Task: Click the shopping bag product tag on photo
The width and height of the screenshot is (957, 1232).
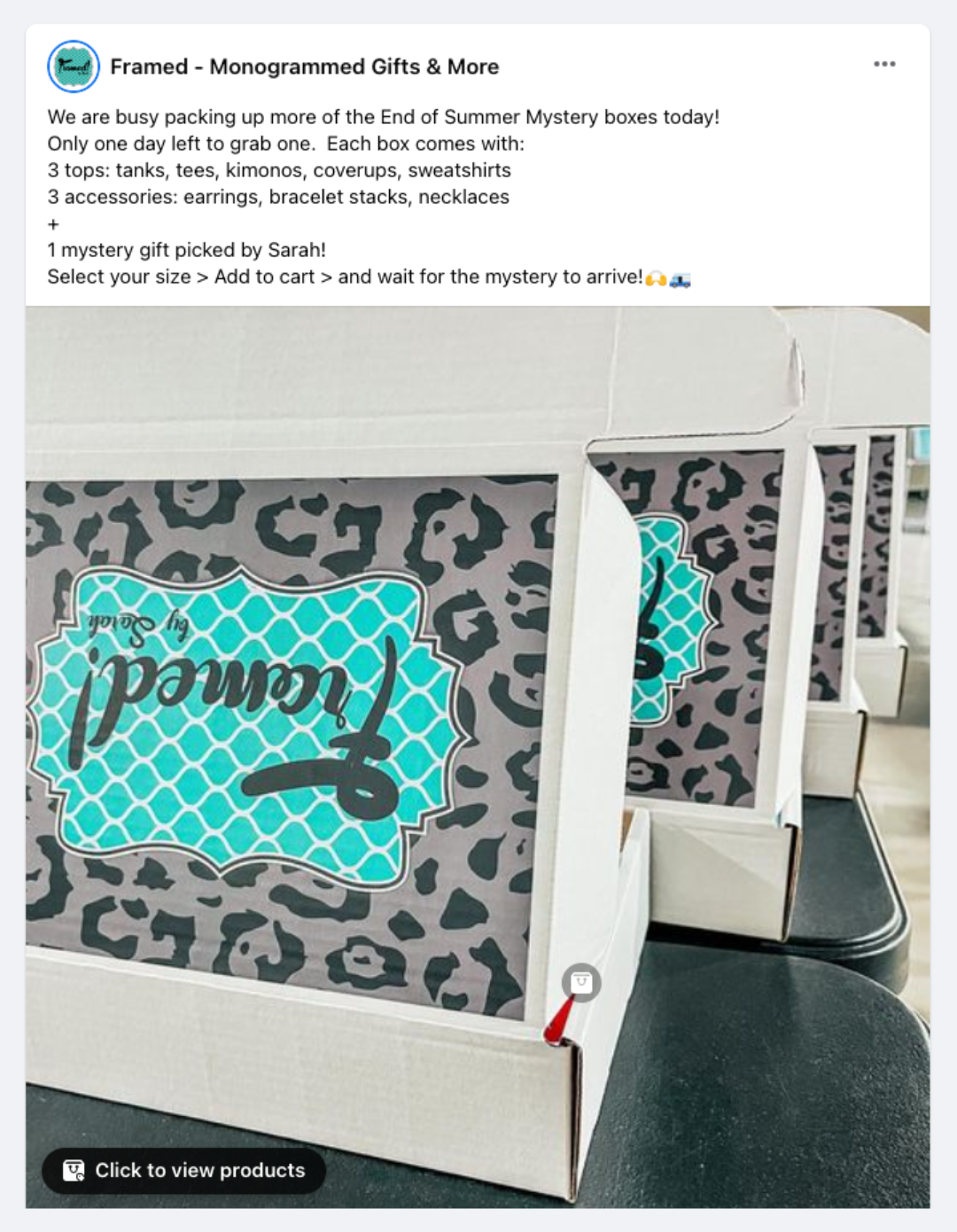Action: point(581,982)
